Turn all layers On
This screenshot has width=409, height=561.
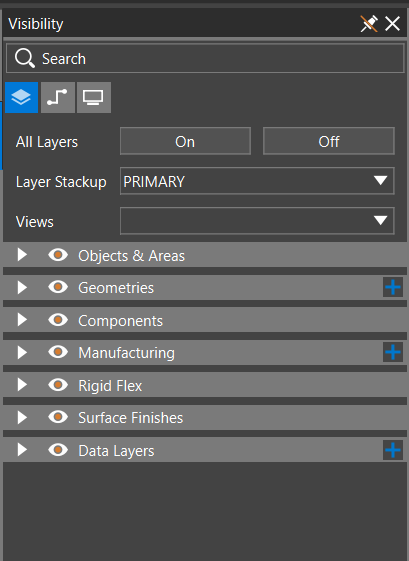point(185,141)
